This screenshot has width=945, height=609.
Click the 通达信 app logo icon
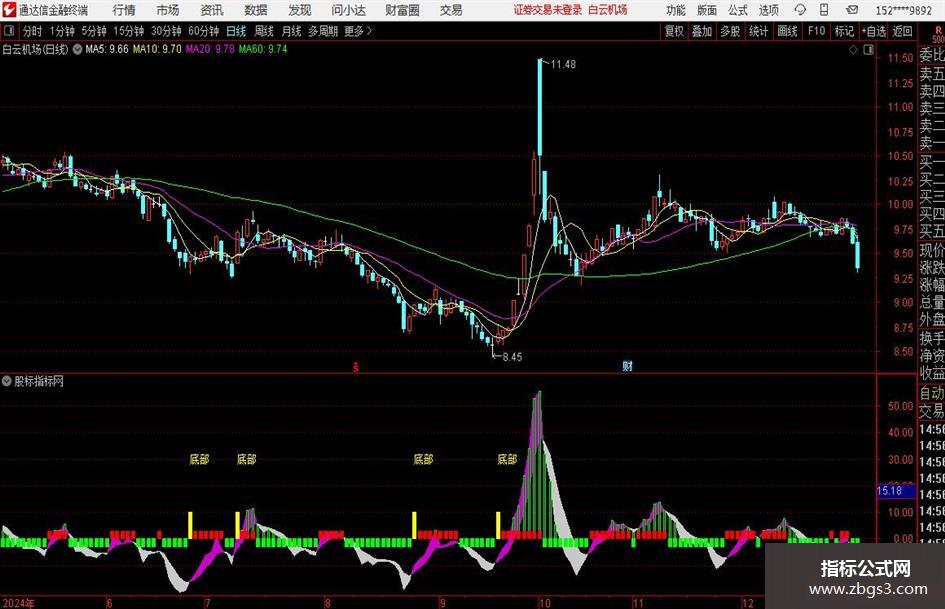[x=9, y=10]
